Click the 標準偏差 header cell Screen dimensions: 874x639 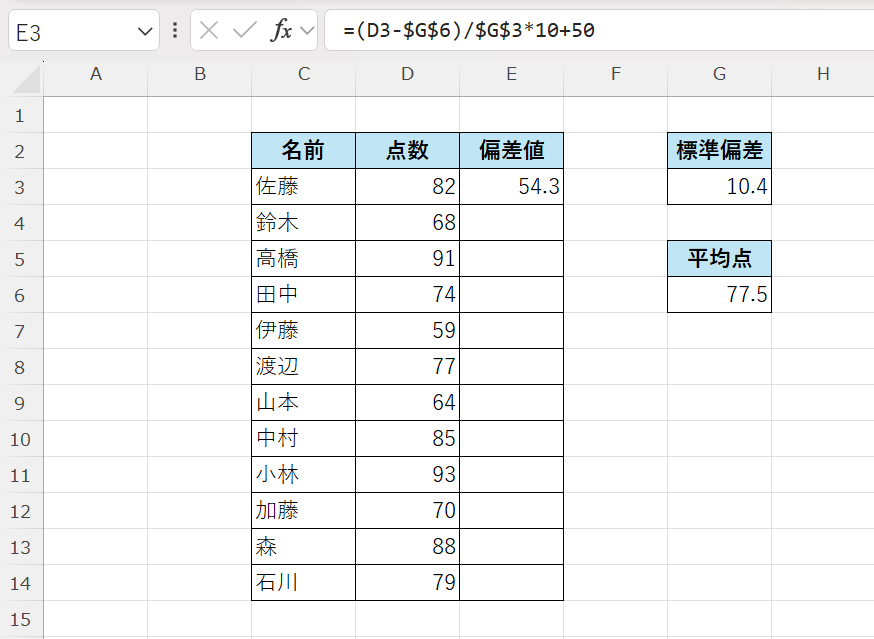(719, 151)
